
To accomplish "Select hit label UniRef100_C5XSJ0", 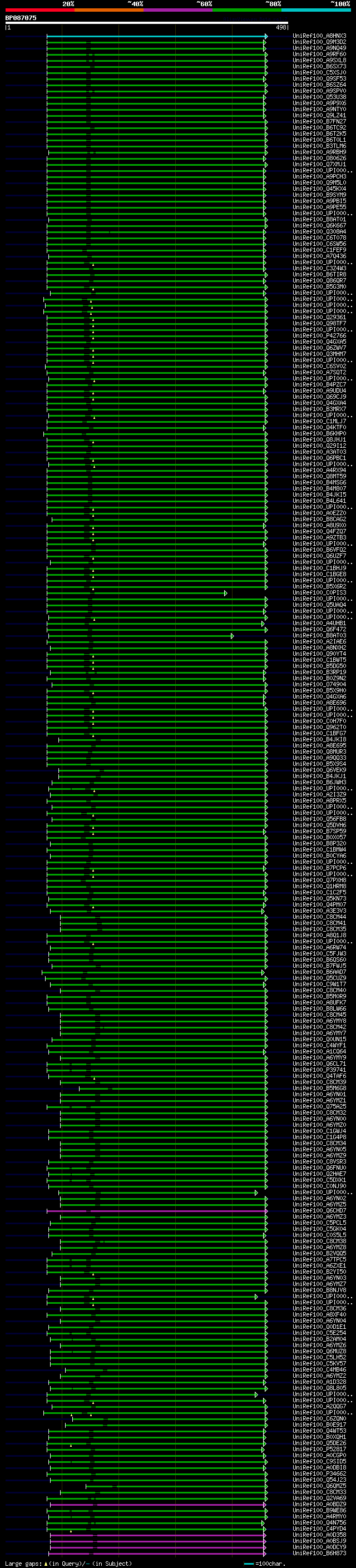I will (x=319, y=72).
